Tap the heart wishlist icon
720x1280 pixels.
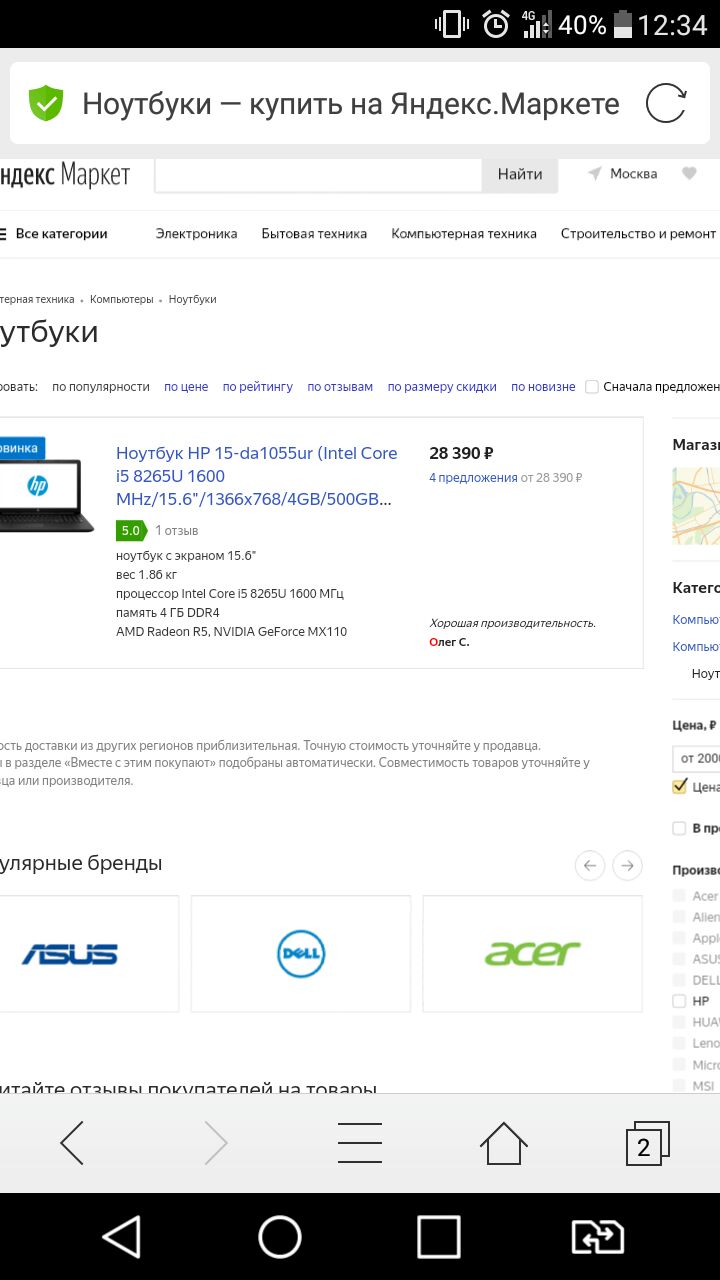click(x=689, y=173)
